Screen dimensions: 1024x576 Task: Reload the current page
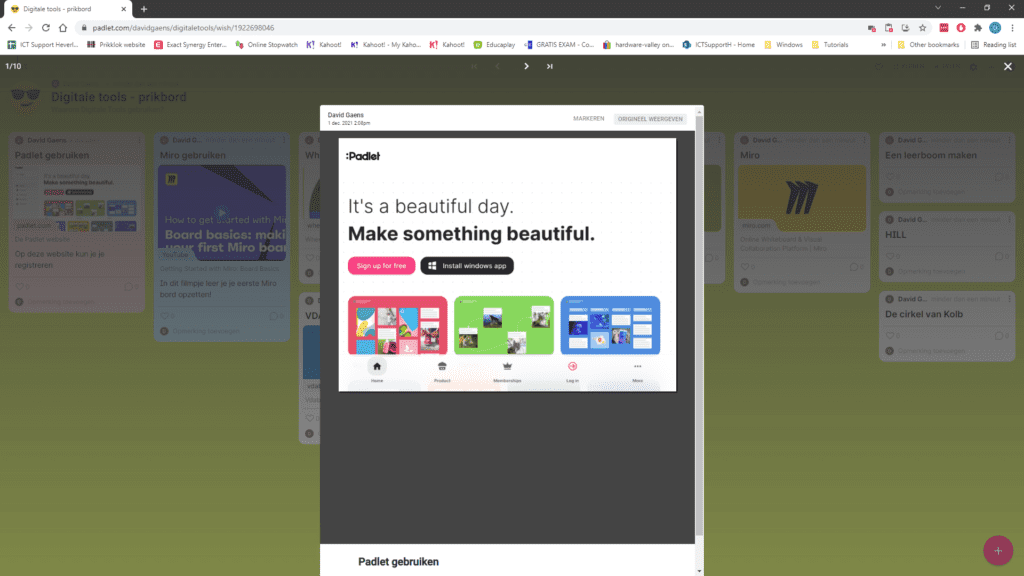tap(46, 27)
